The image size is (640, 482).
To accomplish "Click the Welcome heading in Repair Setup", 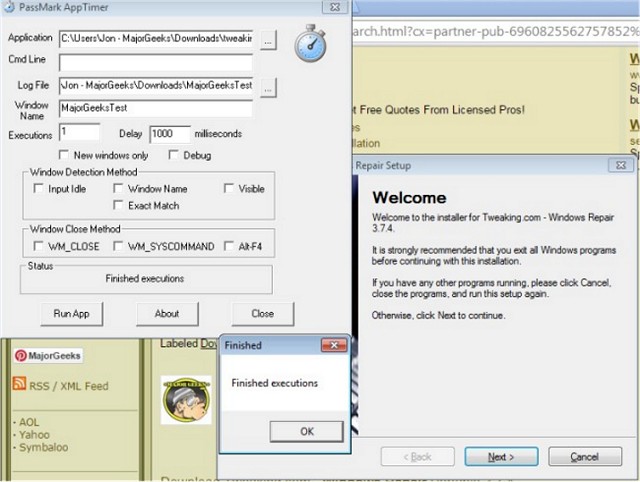I will click(x=409, y=198).
